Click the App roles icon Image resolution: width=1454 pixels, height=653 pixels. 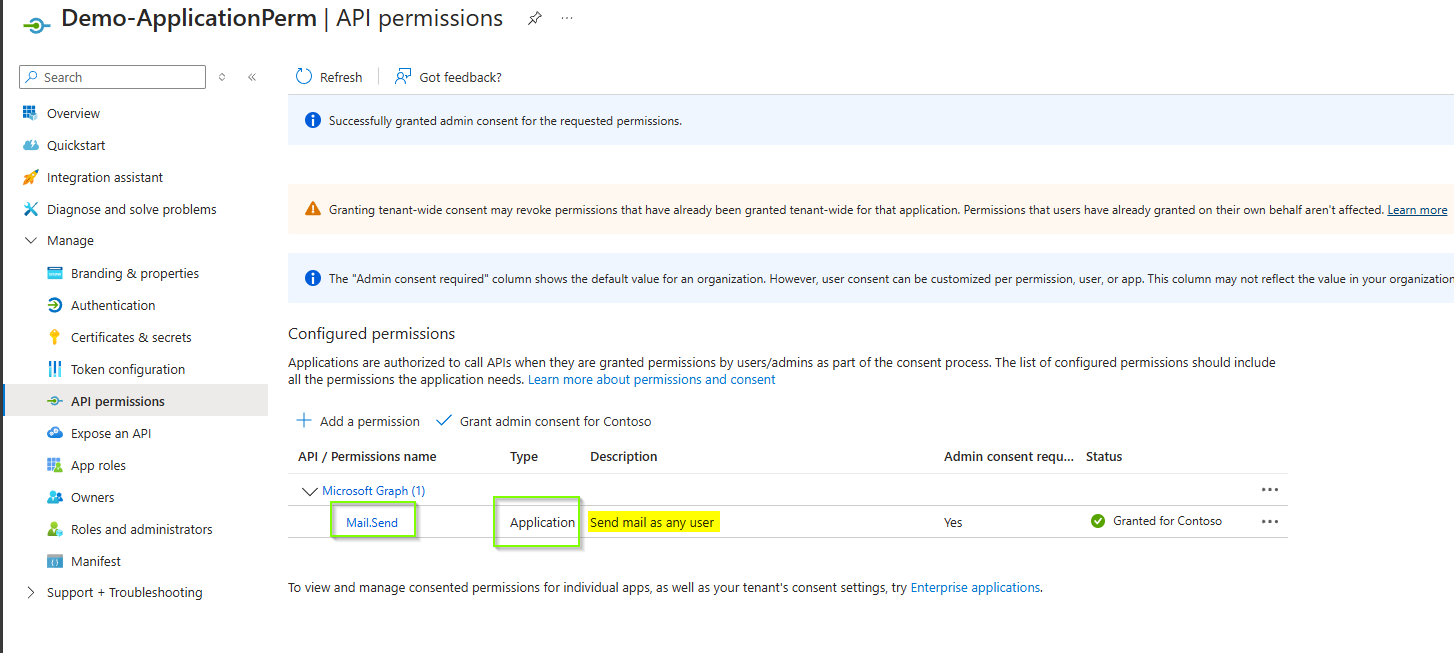pos(54,465)
